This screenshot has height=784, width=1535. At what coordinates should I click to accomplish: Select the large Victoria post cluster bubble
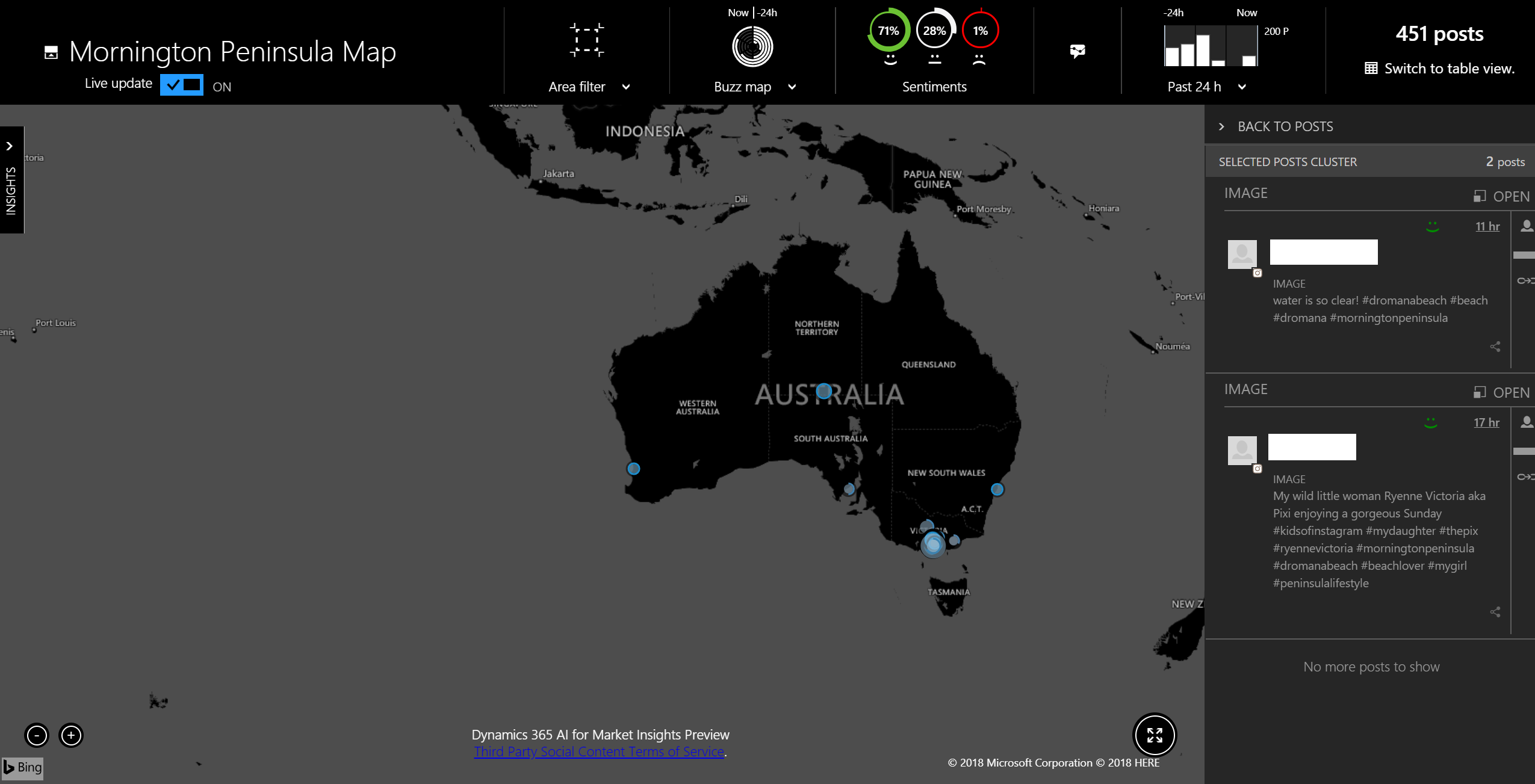(933, 545)
